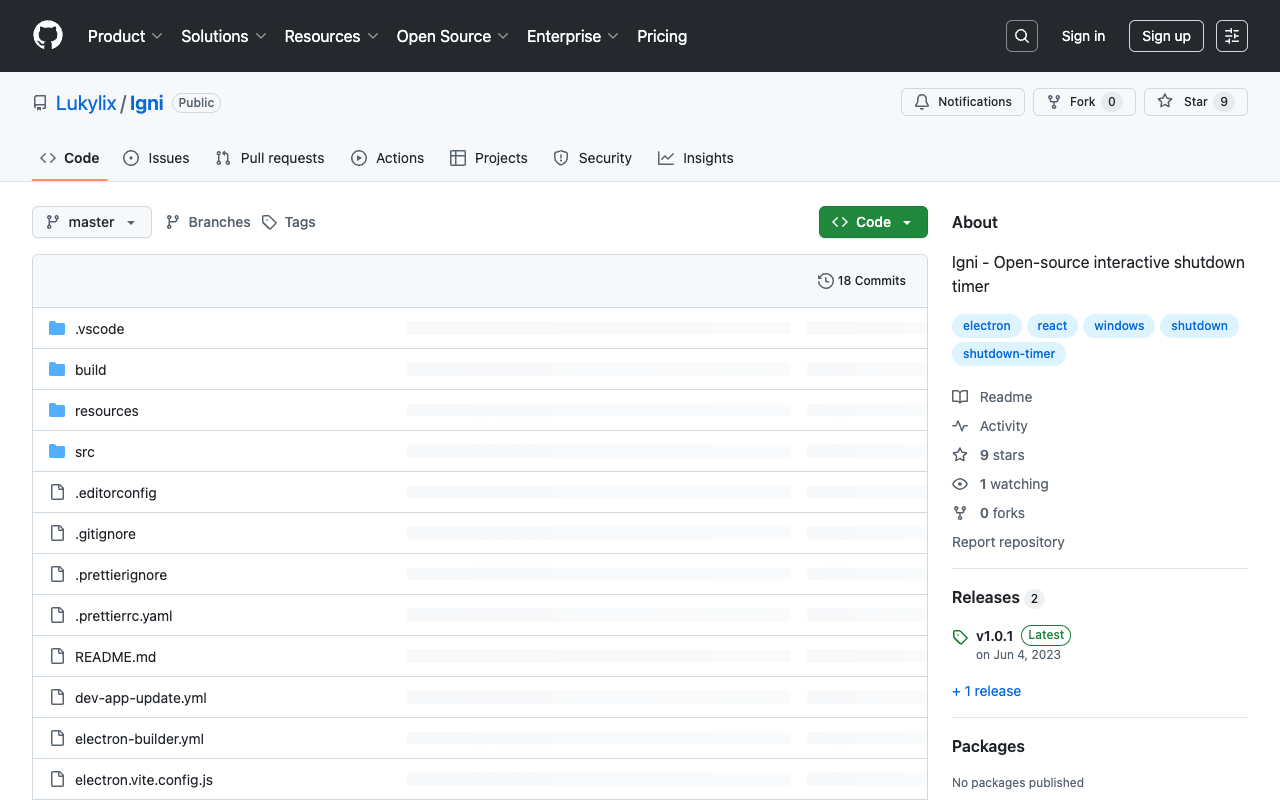View the Branches list
The image size is (1280, 800).
click(208, 222)
